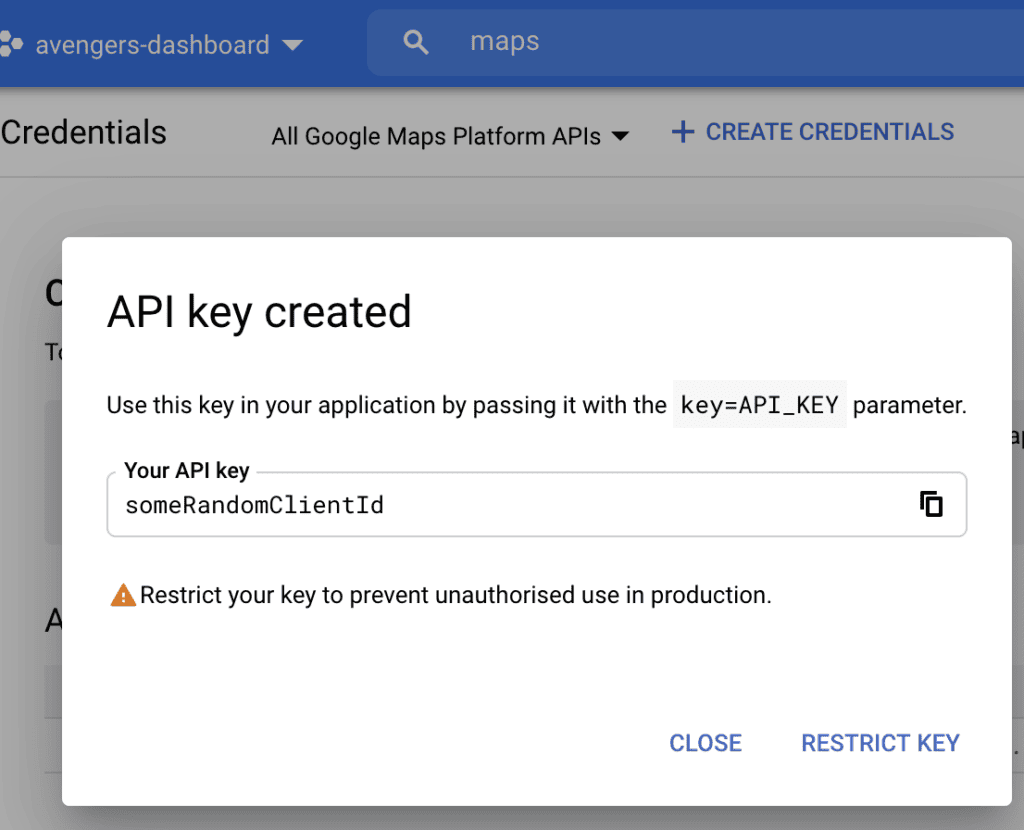The image size is (1024, 830).
Task: Dismiss the dialog with CLOSE
Action: click(x=705, y=742)
